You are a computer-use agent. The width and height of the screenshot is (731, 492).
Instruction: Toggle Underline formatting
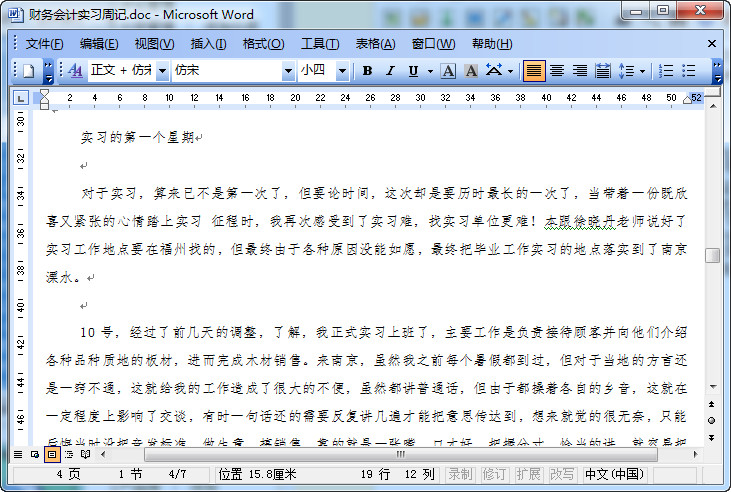413,71
